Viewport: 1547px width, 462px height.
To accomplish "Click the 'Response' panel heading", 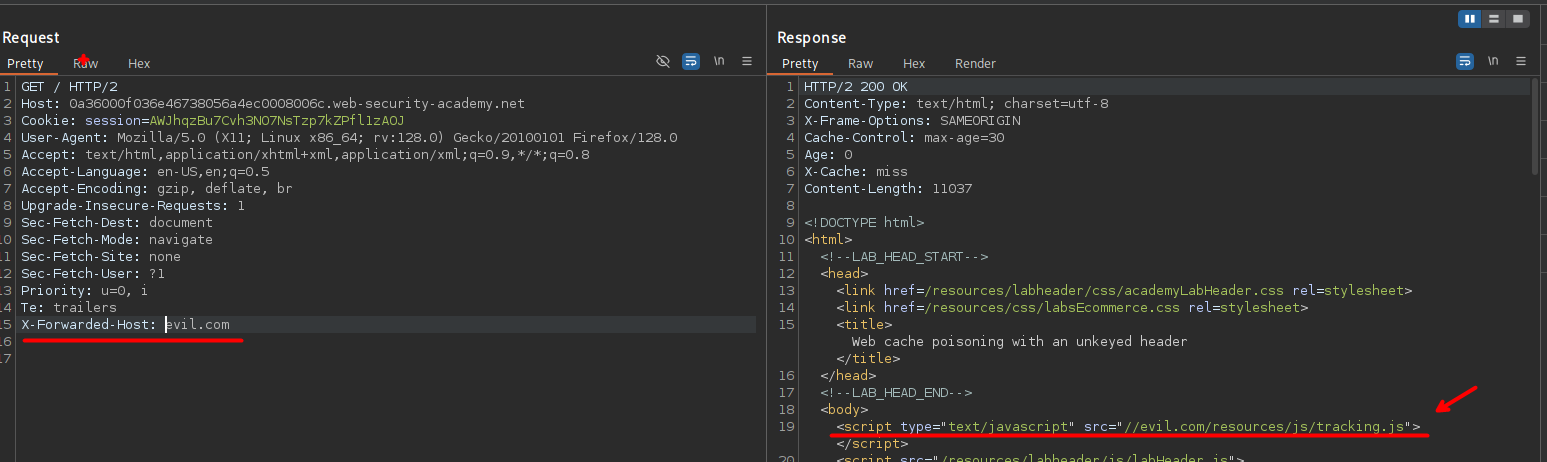I will tap(811, 38).
